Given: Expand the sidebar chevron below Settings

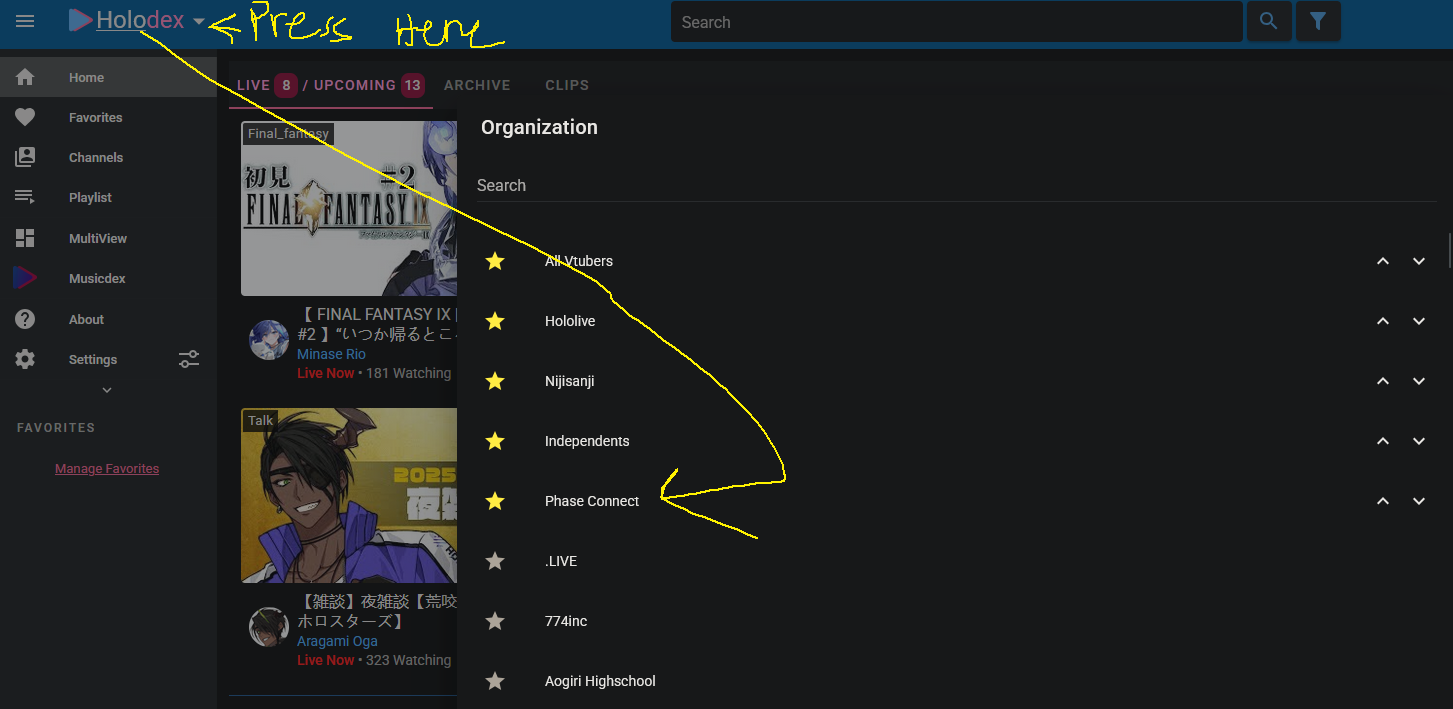Looking at the screenshot, I should (x=107, y=390).
